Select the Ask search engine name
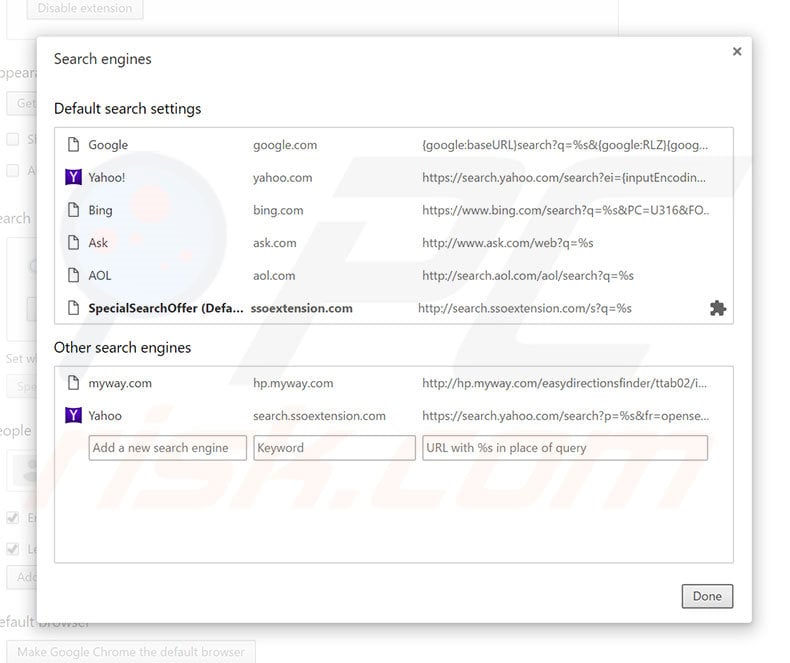Image resolution: width=790 pixels, height=663 pixels. pyautogui.click(x=98, y=243)
